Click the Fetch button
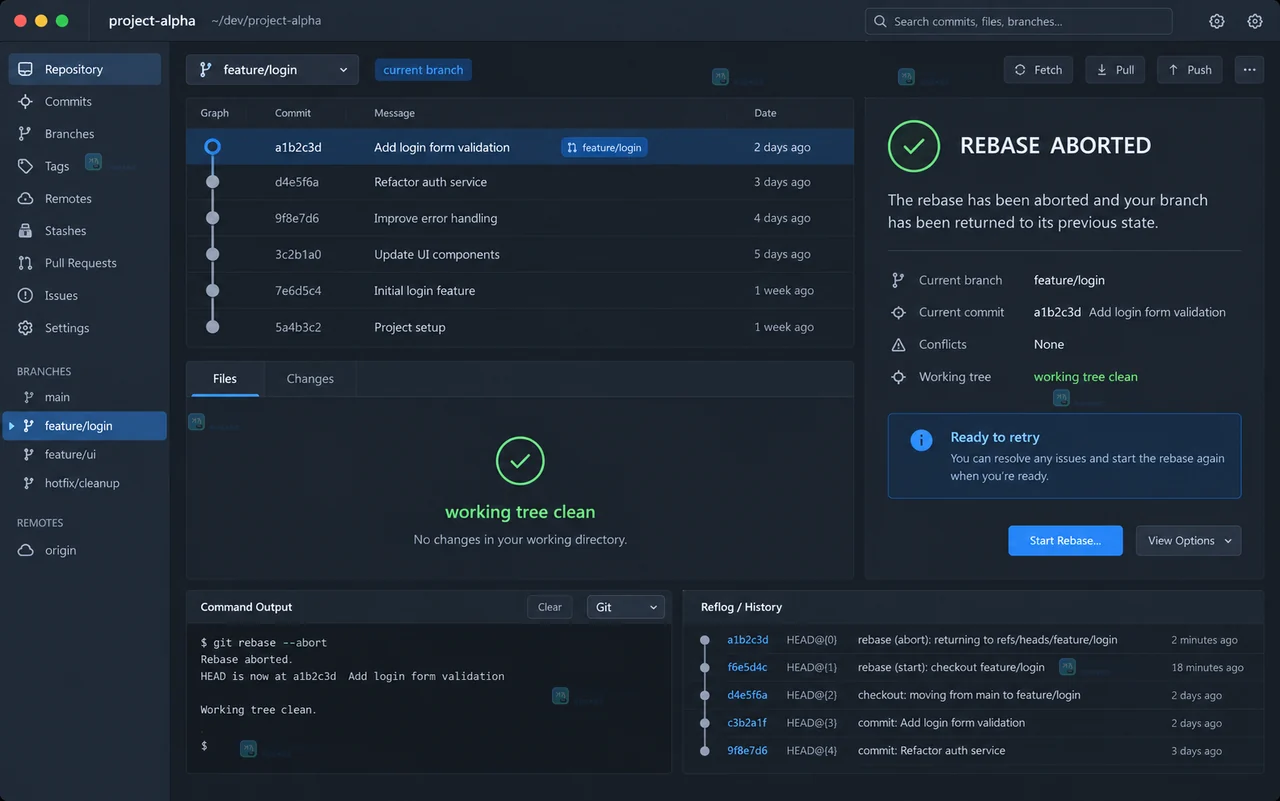The height and width of the screenshot is (801, 1280). click(x=1038, y=70)
